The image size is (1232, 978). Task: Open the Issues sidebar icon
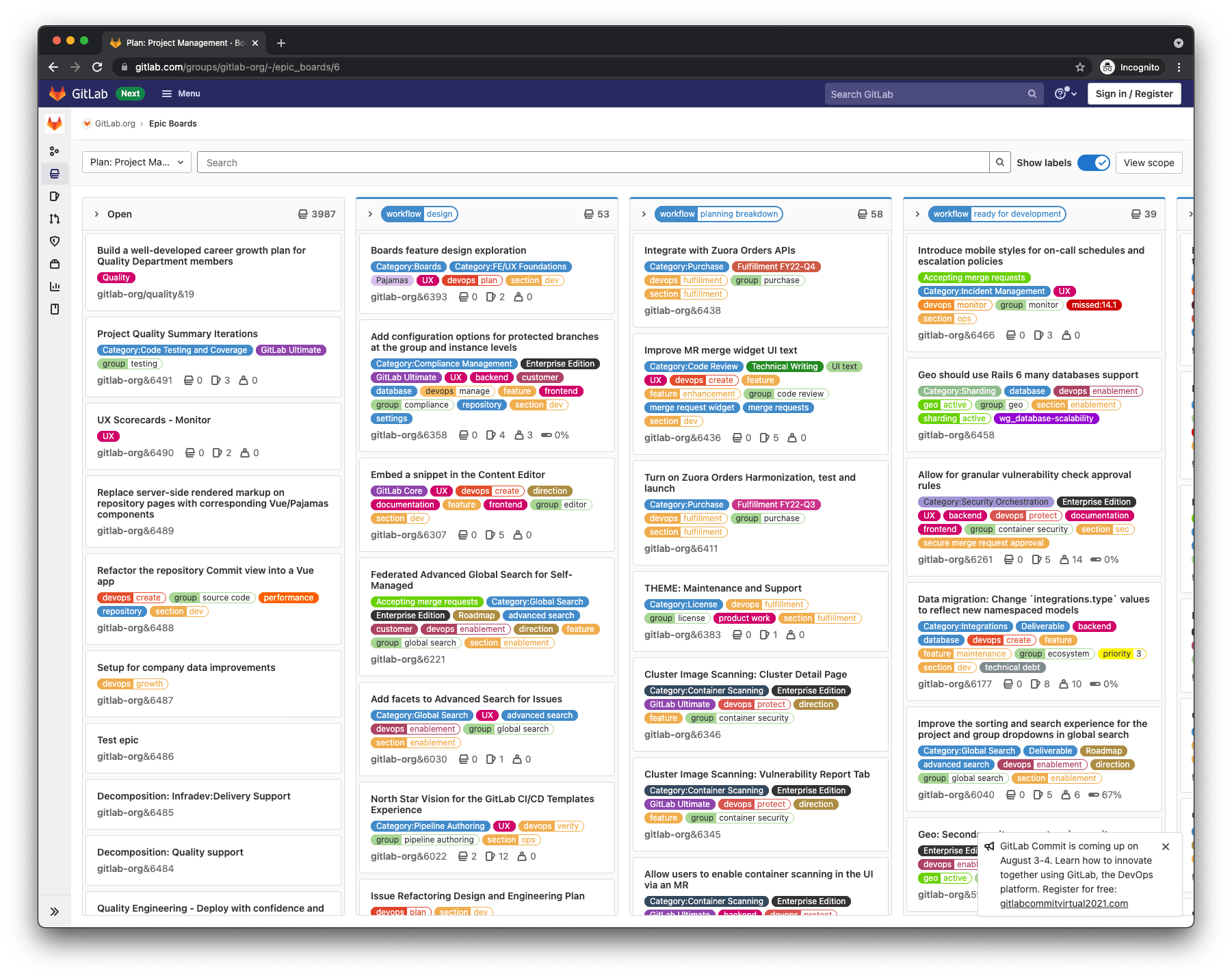pyautogui.click(x=55, y=196)
